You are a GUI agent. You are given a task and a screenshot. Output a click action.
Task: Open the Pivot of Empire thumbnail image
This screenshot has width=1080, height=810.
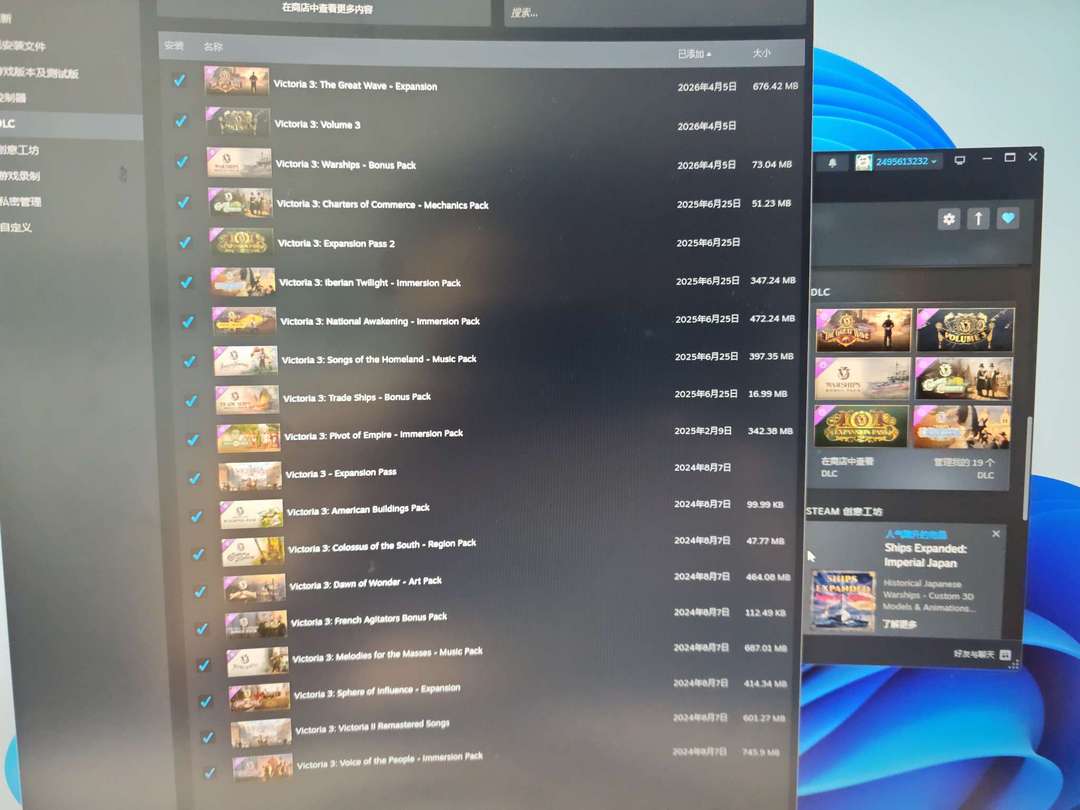[249, 438]
